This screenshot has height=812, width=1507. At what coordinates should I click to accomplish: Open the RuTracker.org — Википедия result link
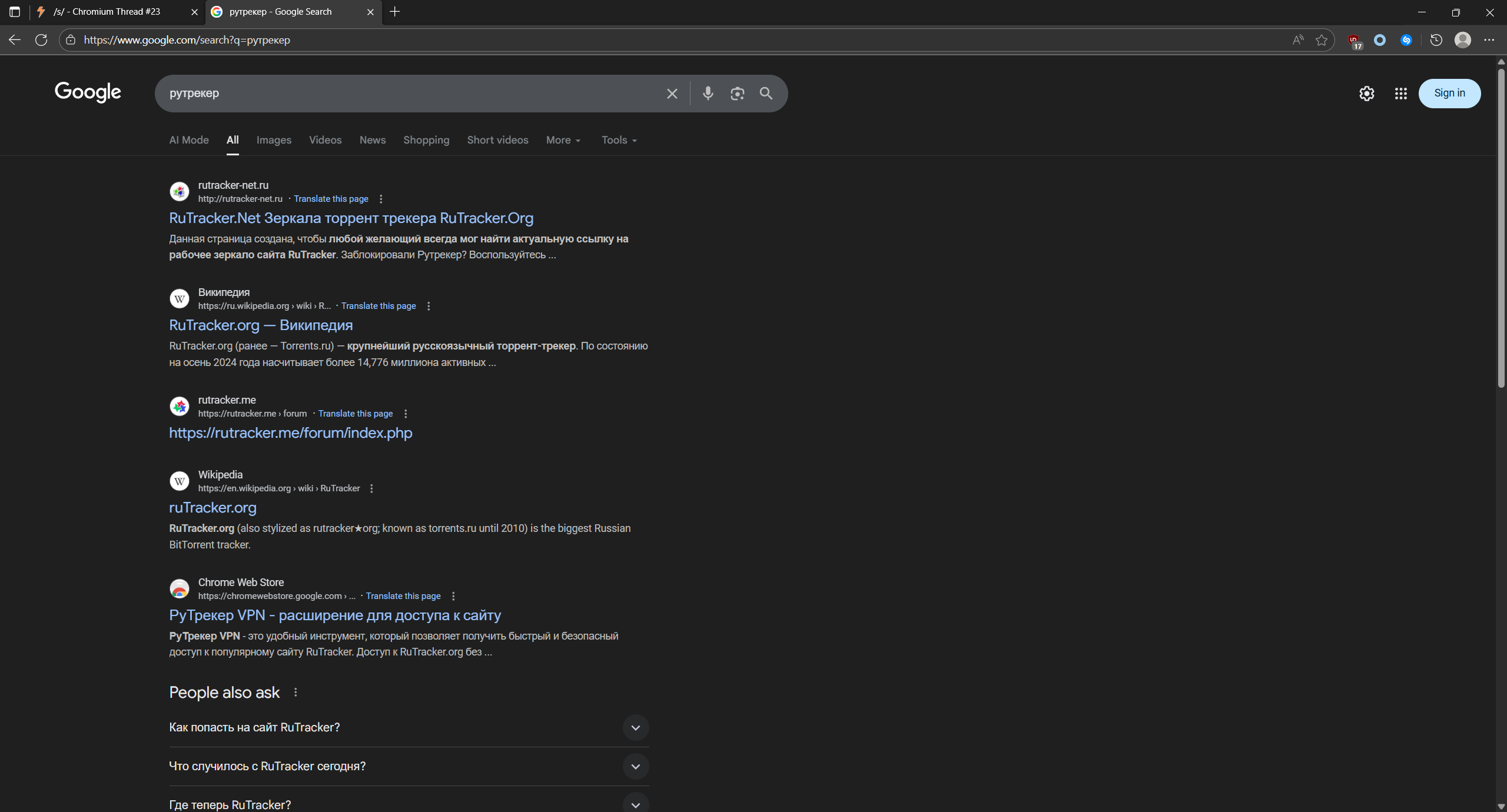point(261,325)
